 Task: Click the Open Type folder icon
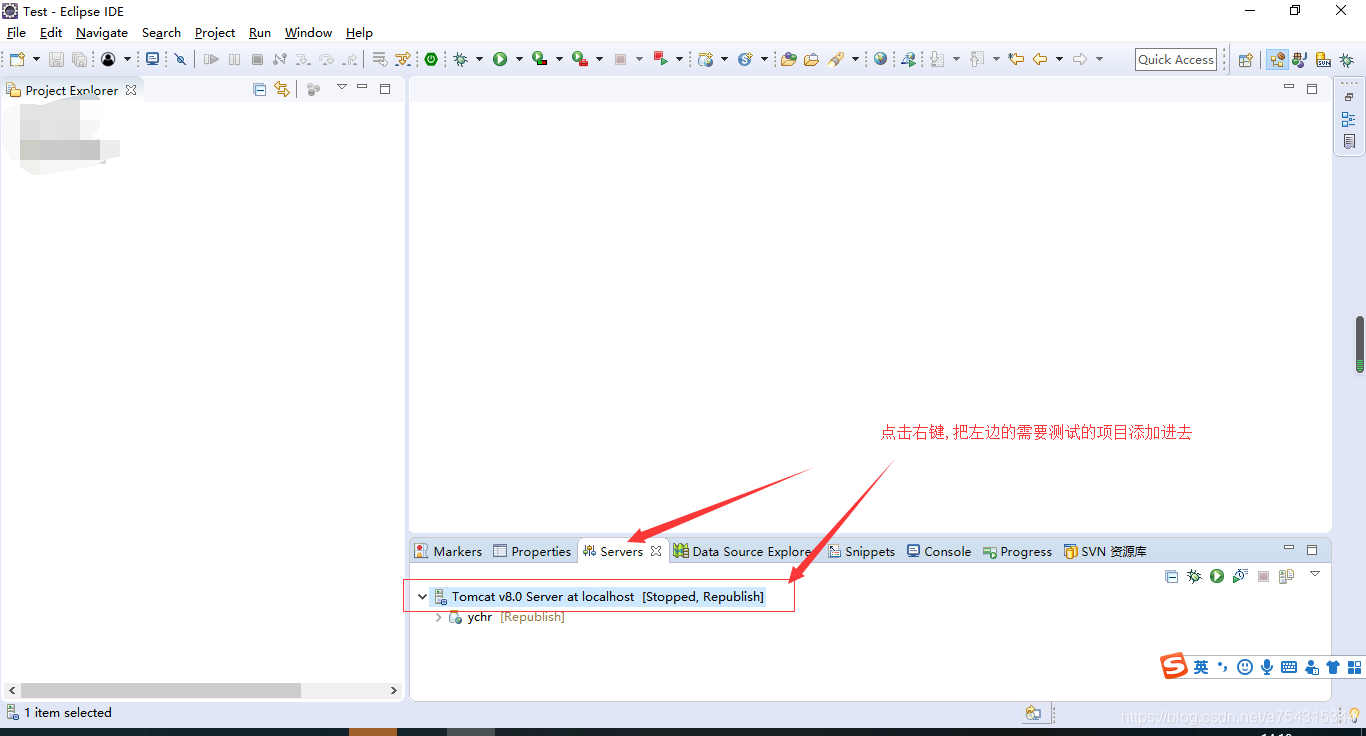[x=788, y=59]
